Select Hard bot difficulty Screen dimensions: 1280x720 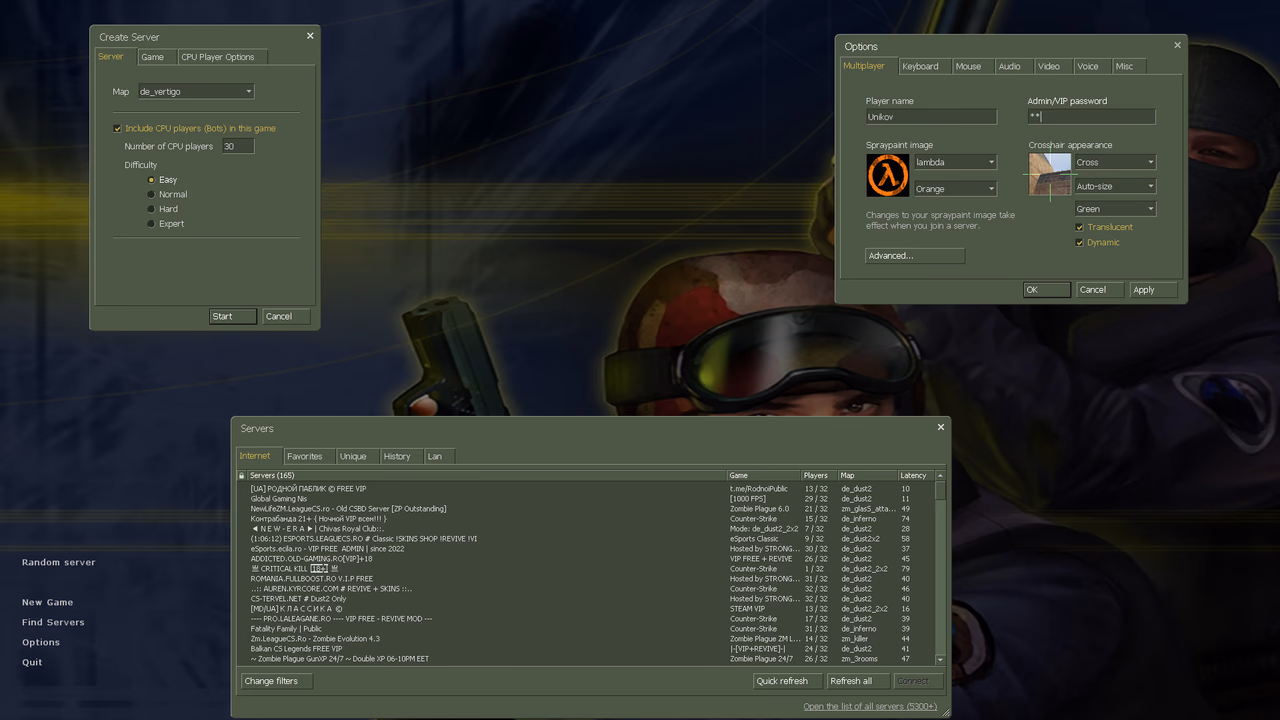(151, 209)
